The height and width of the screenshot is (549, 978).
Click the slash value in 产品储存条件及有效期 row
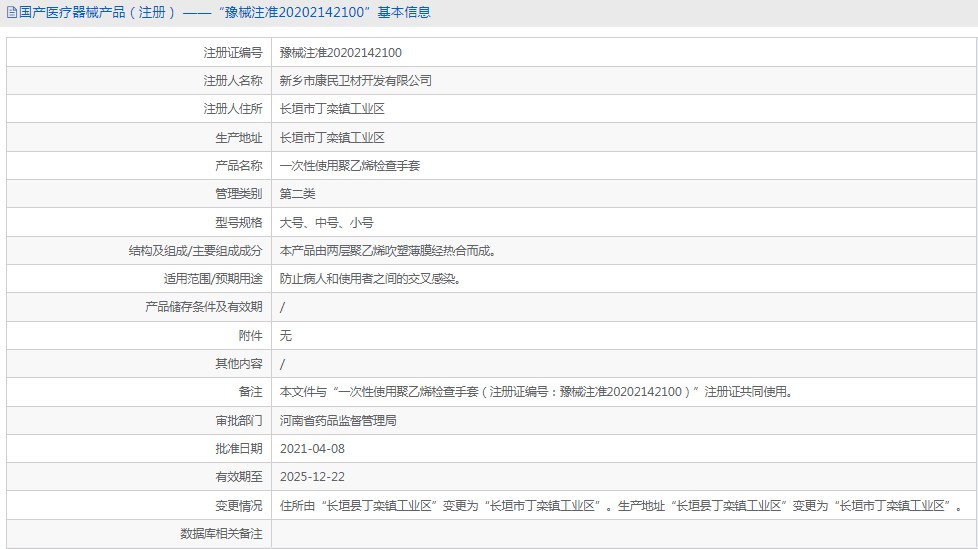(x=283, y=307)
